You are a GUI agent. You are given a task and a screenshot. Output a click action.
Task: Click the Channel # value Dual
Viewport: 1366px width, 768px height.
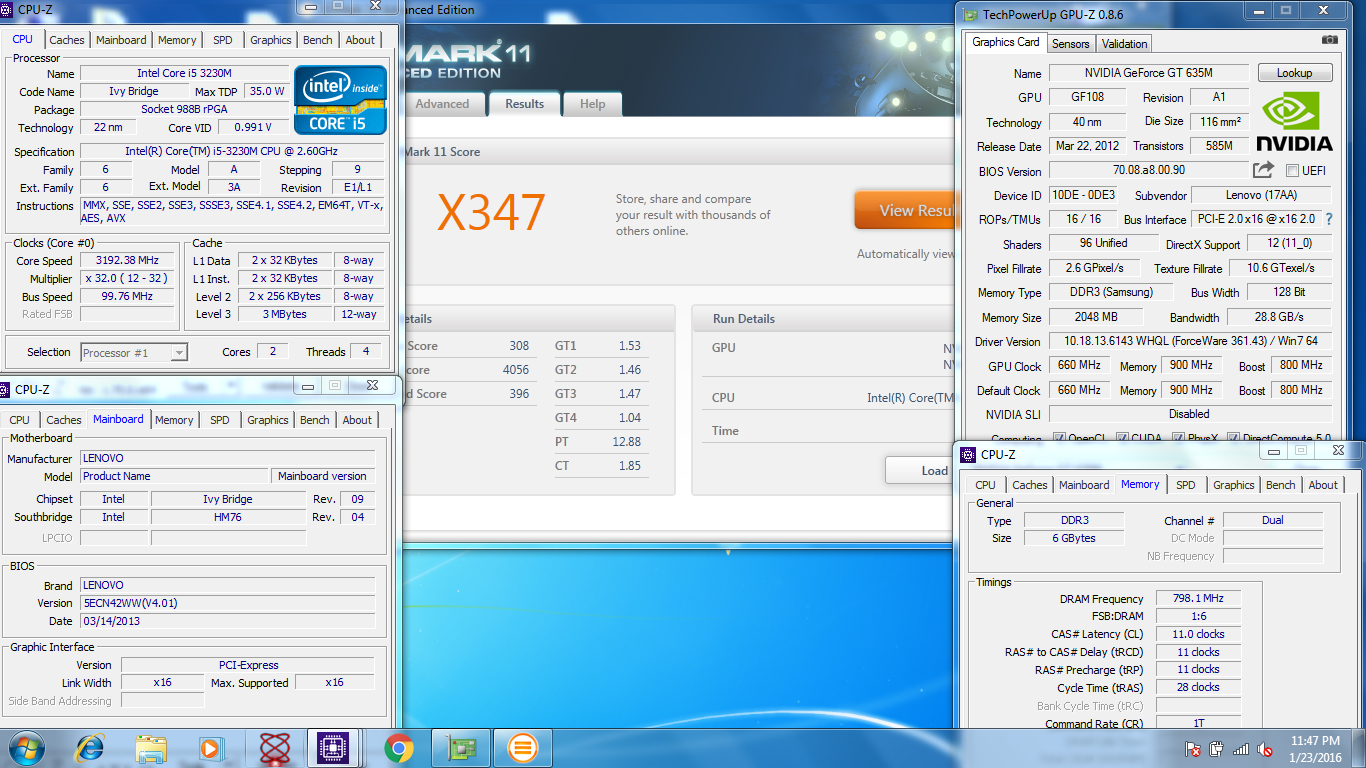[x=1272, y=520]
